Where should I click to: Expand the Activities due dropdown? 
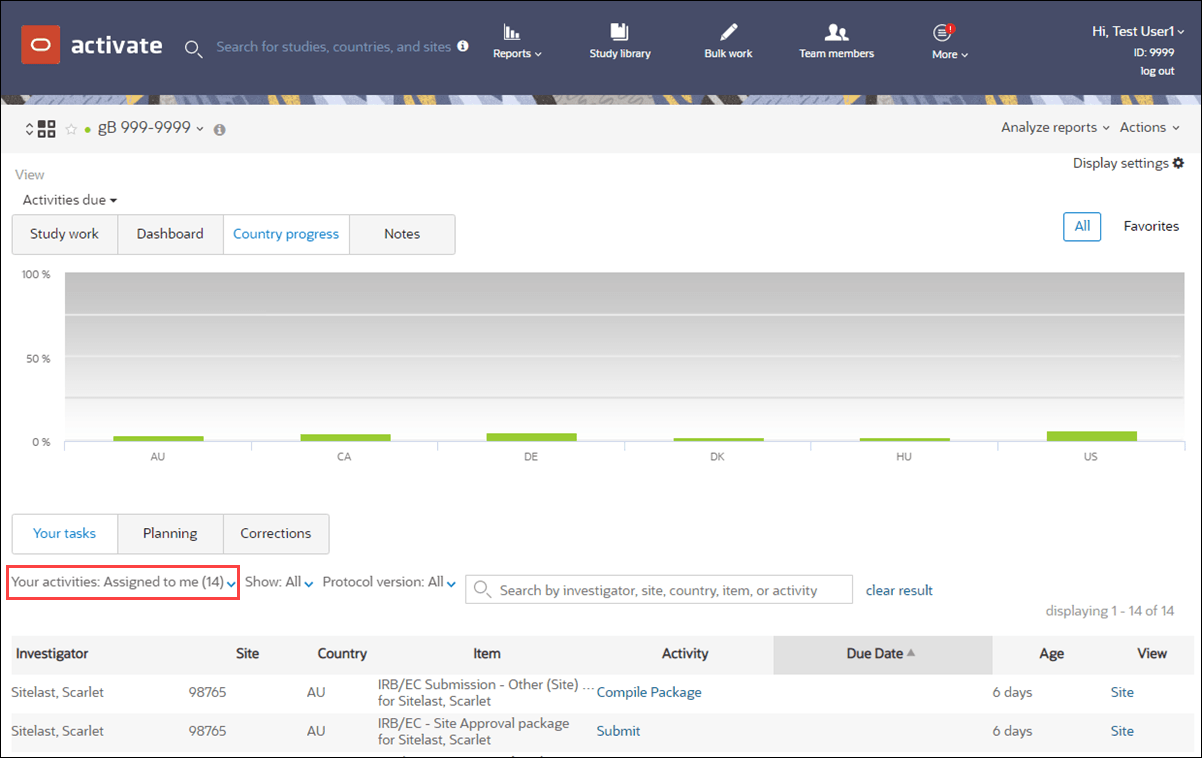(x=70, y=200)
